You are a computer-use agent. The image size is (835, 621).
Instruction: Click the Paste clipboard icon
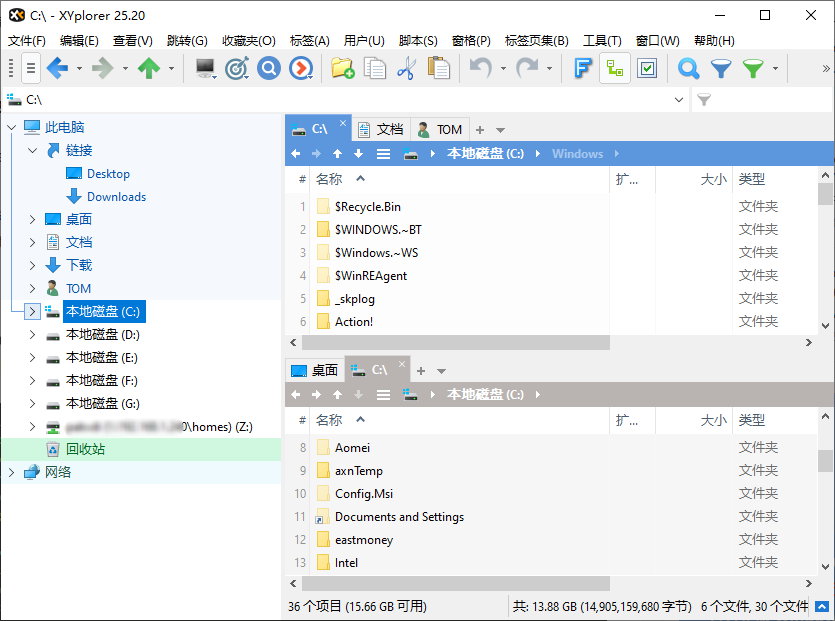coord(438,68)
